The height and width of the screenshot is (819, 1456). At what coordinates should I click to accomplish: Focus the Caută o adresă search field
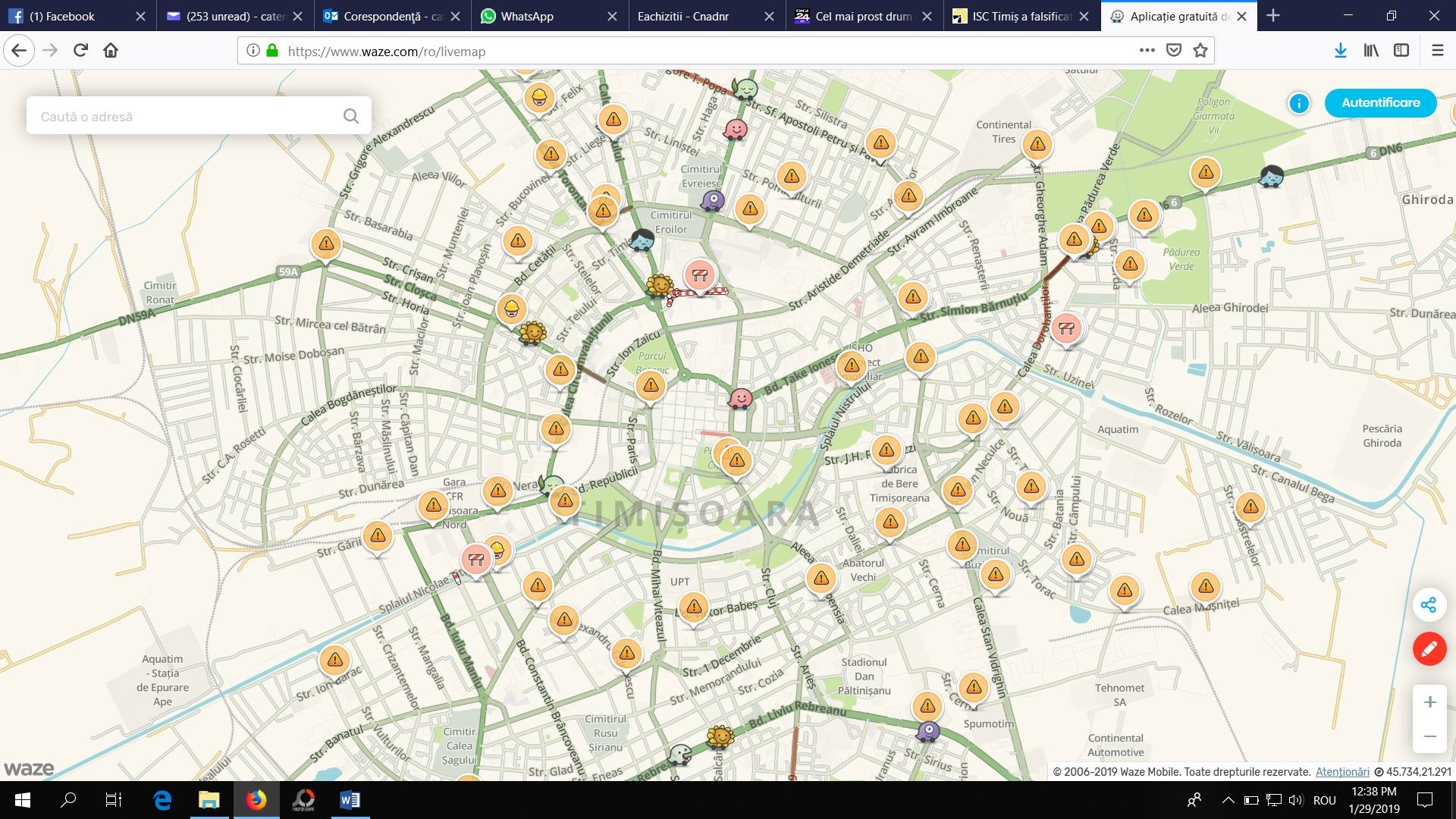[x=182, y=116]
